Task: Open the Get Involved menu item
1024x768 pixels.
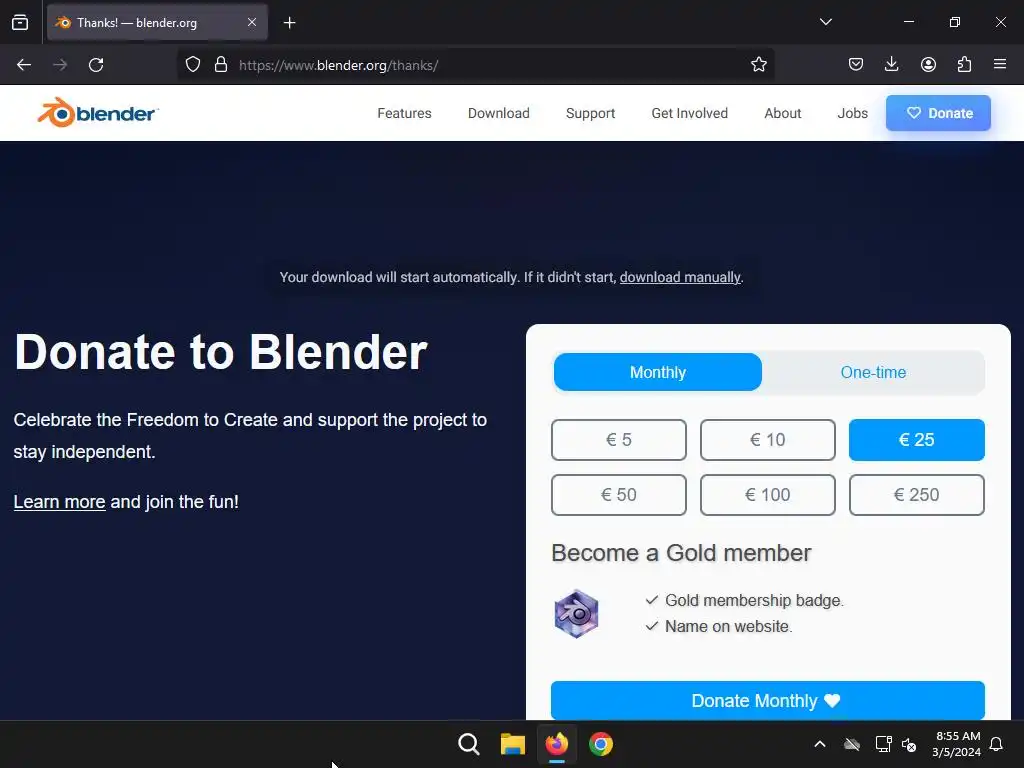Action: point(690,113)
